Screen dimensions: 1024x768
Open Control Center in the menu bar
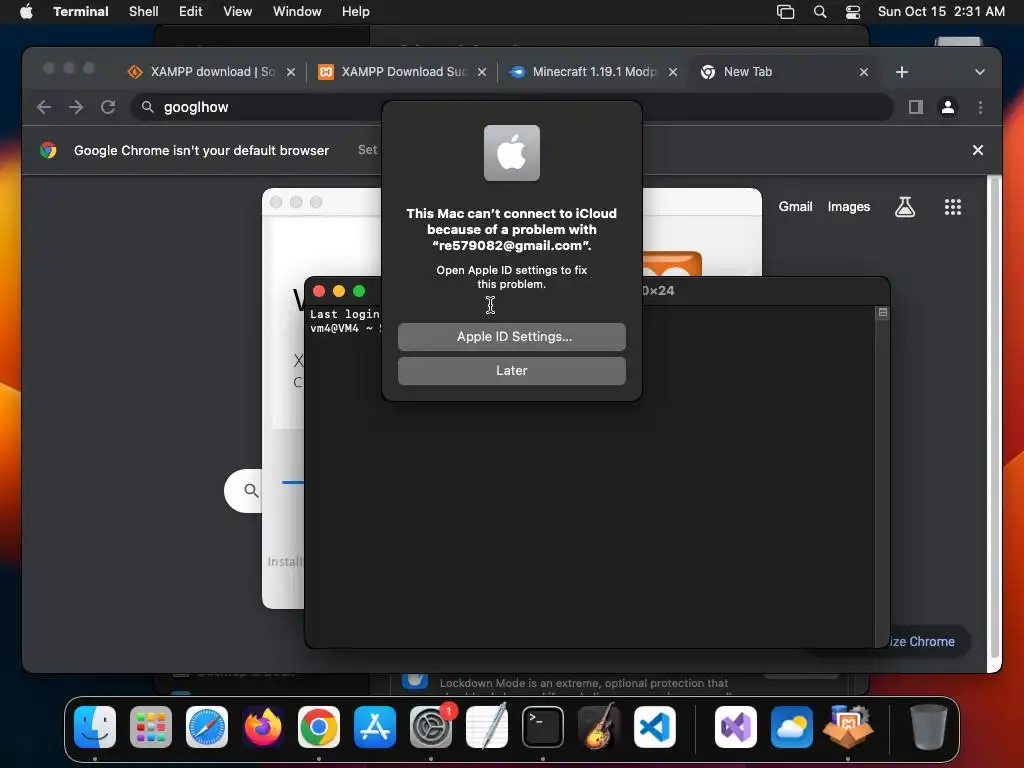coord(853,11)
